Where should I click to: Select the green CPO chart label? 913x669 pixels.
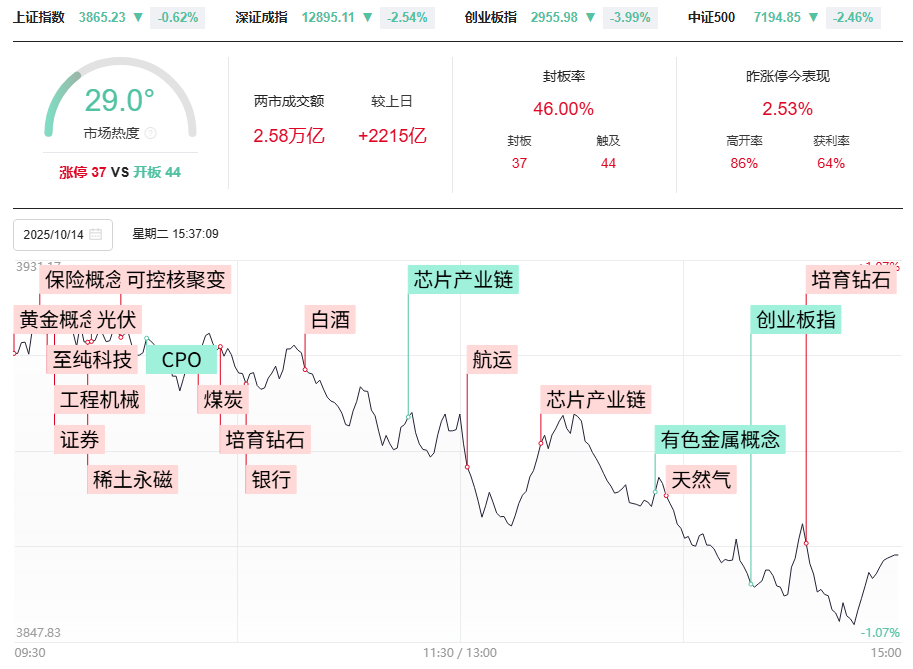(181, 360)
